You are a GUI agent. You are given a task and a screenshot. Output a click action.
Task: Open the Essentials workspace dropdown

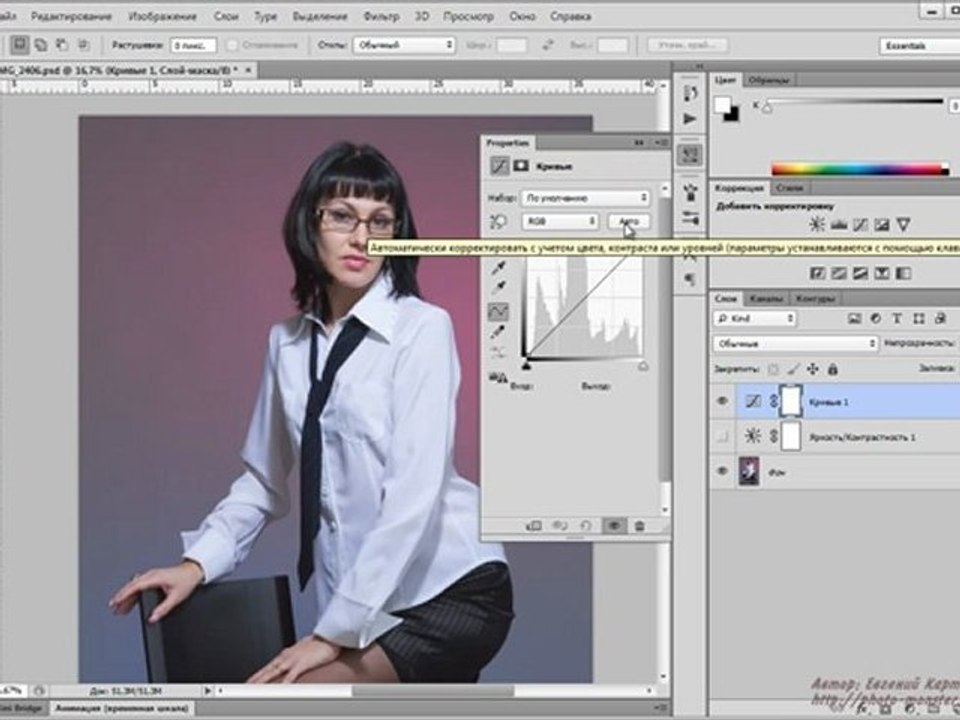point(920,46)
